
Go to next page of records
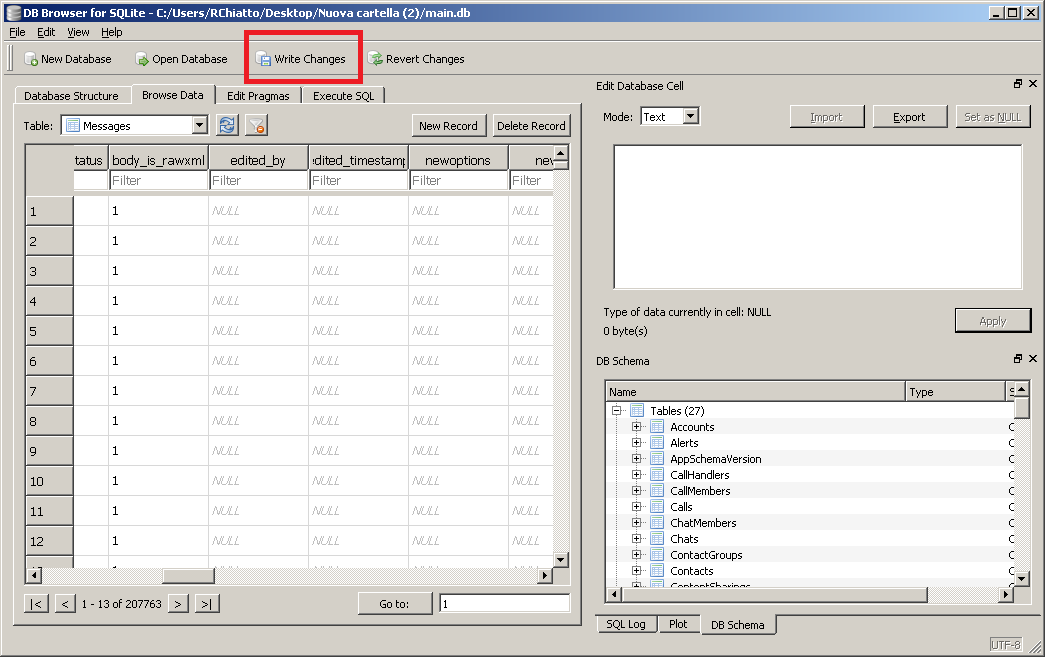[178, 604]
